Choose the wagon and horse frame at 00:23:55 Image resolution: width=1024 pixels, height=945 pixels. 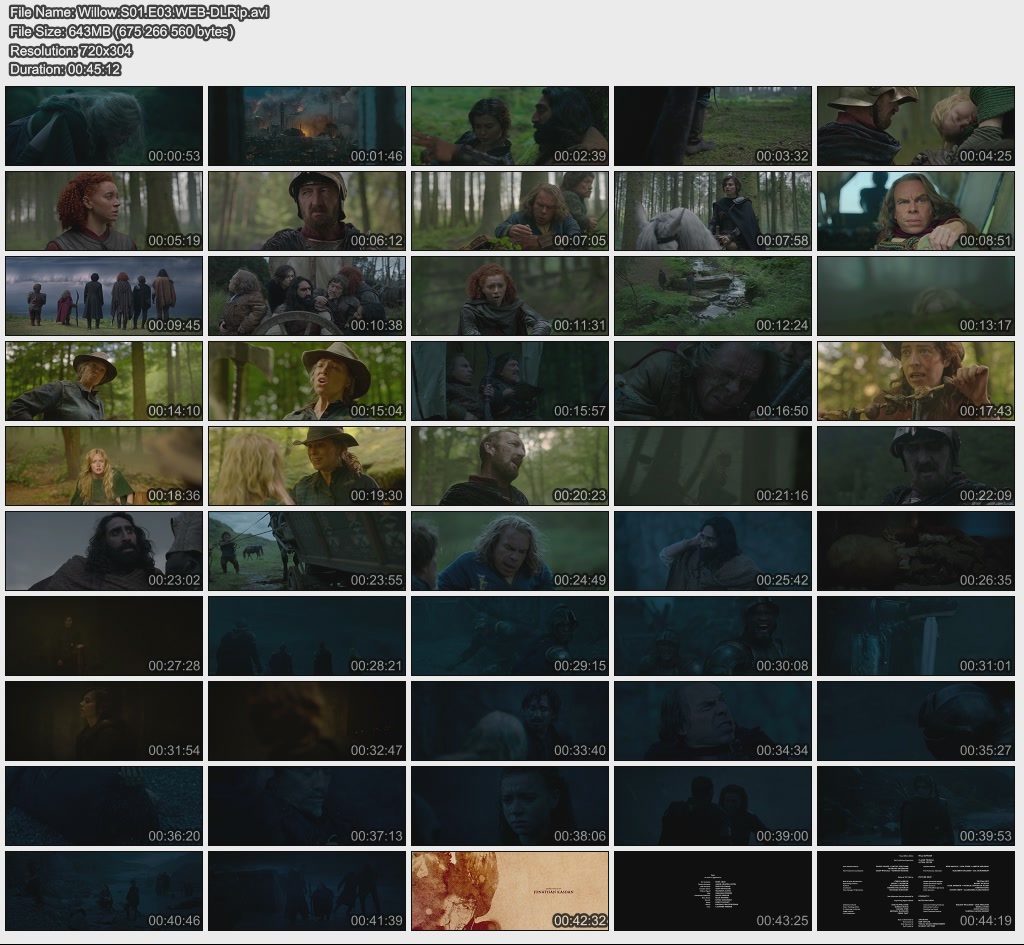307,551
